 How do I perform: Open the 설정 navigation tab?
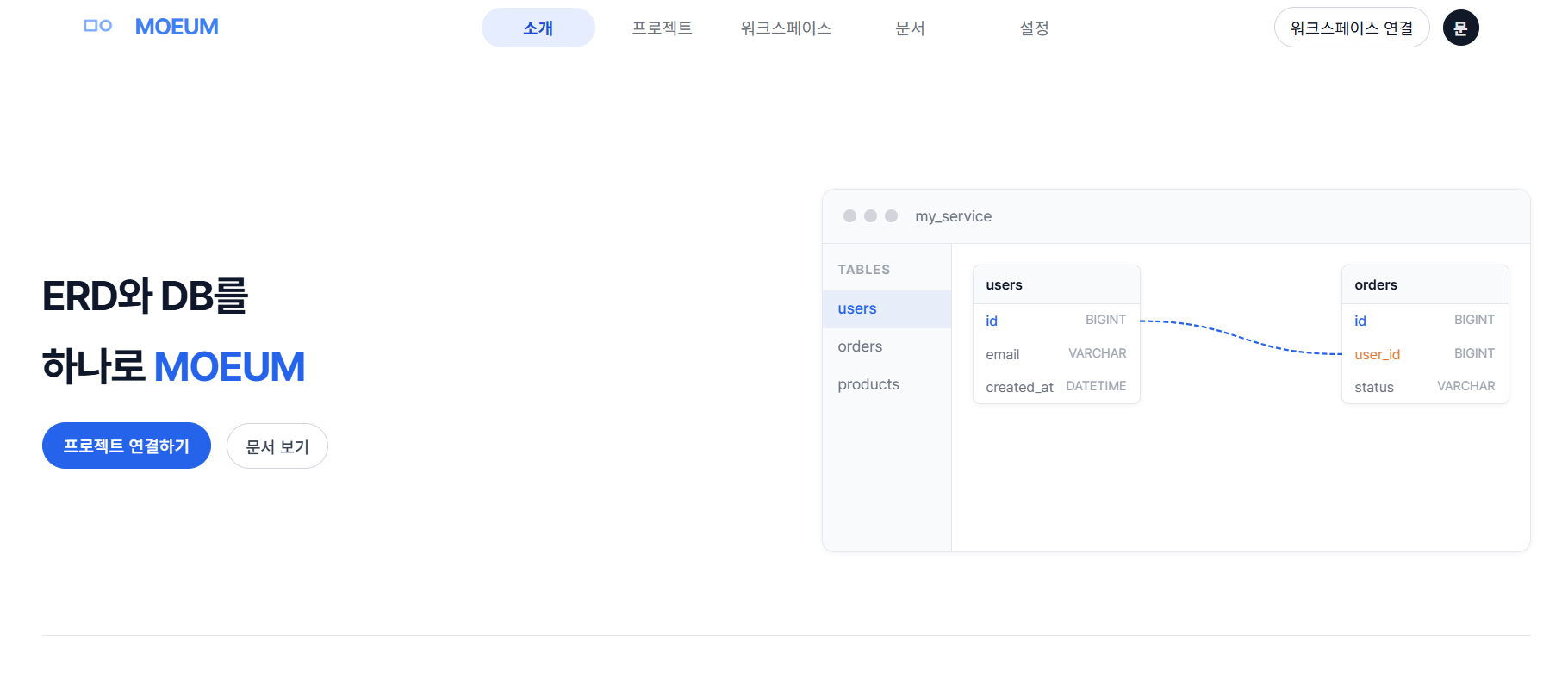tap(1034, 28)
